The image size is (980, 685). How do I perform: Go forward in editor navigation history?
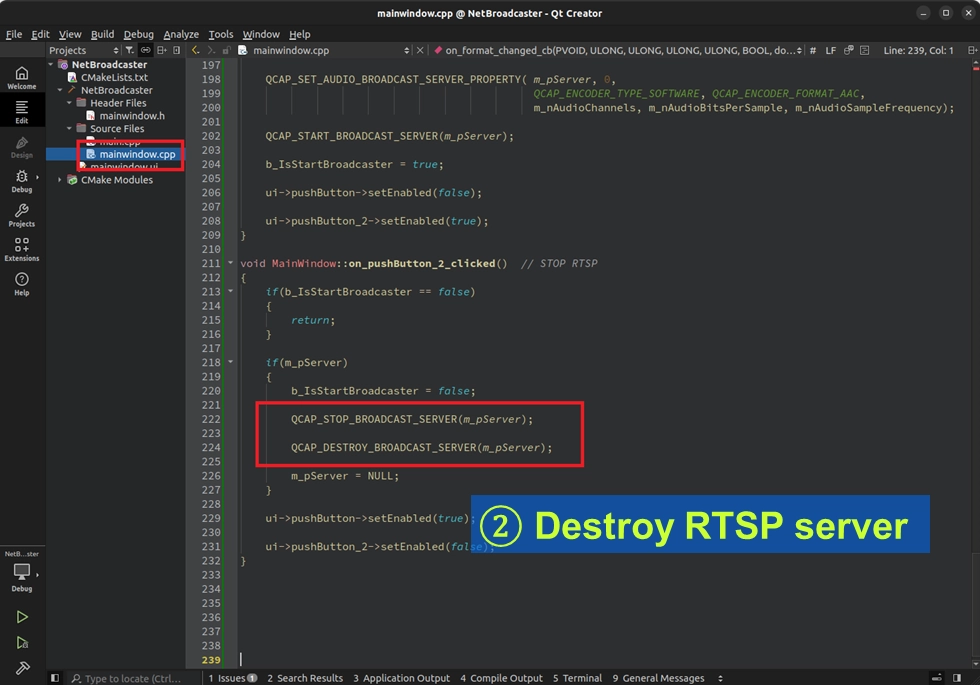211,50
